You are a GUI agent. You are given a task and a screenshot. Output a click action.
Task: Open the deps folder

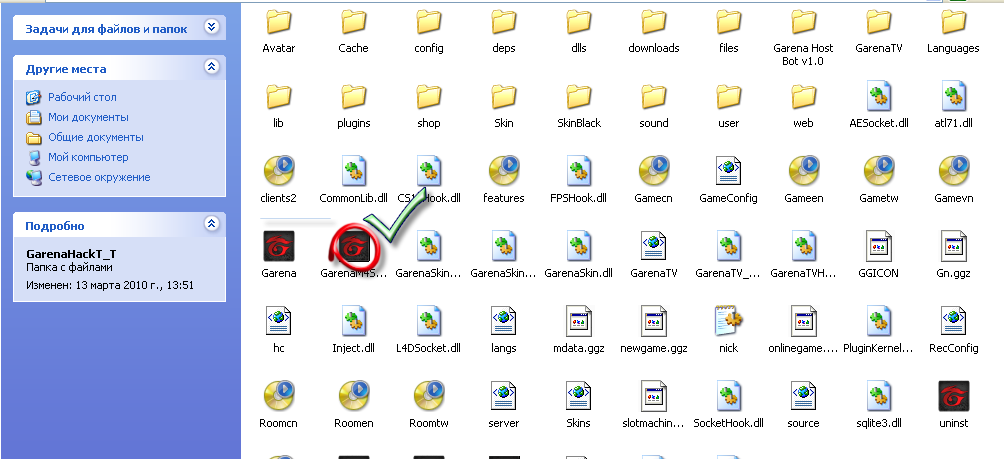click(504, 22)
